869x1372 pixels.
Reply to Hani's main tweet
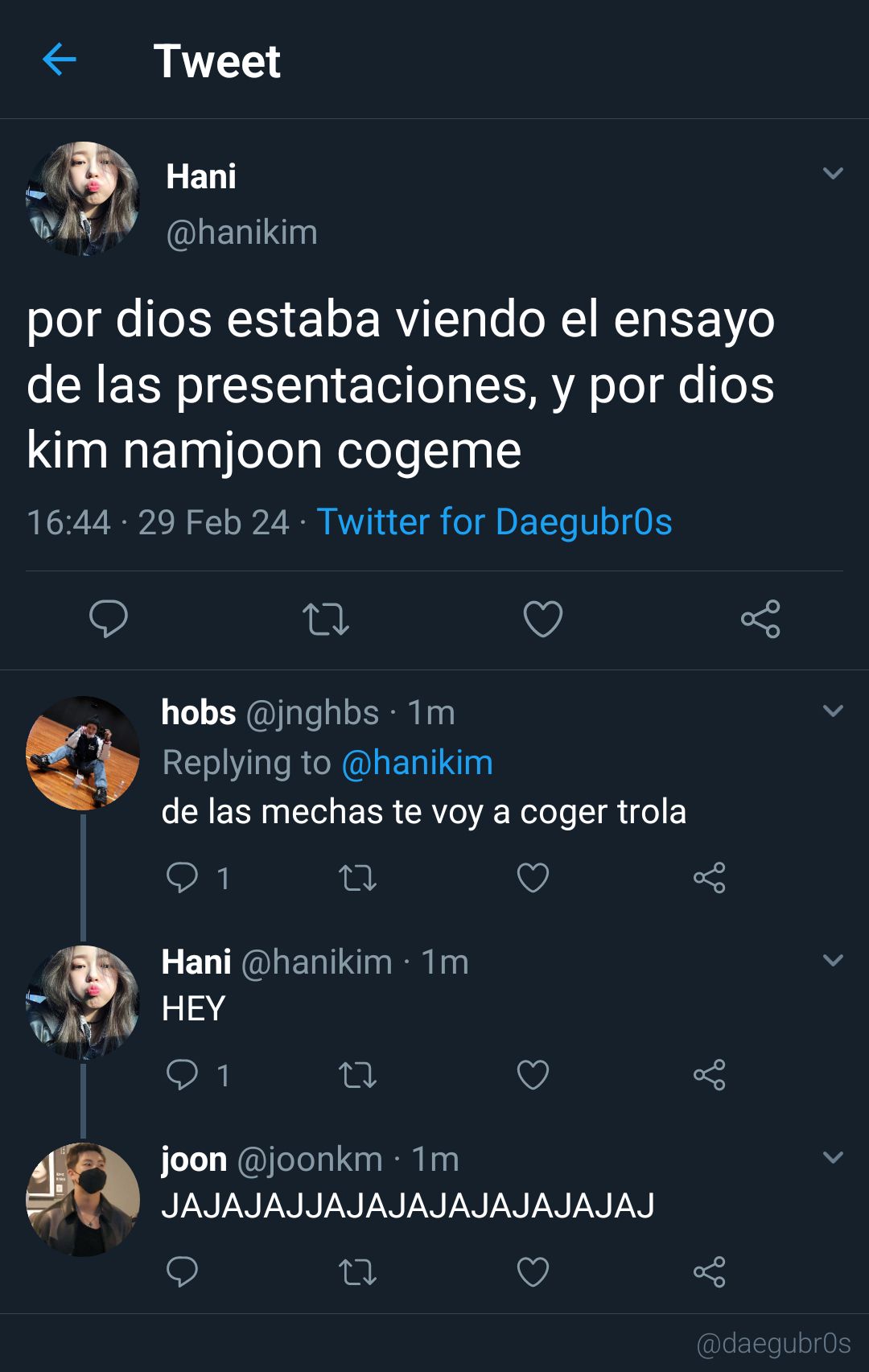pos(109,619)
